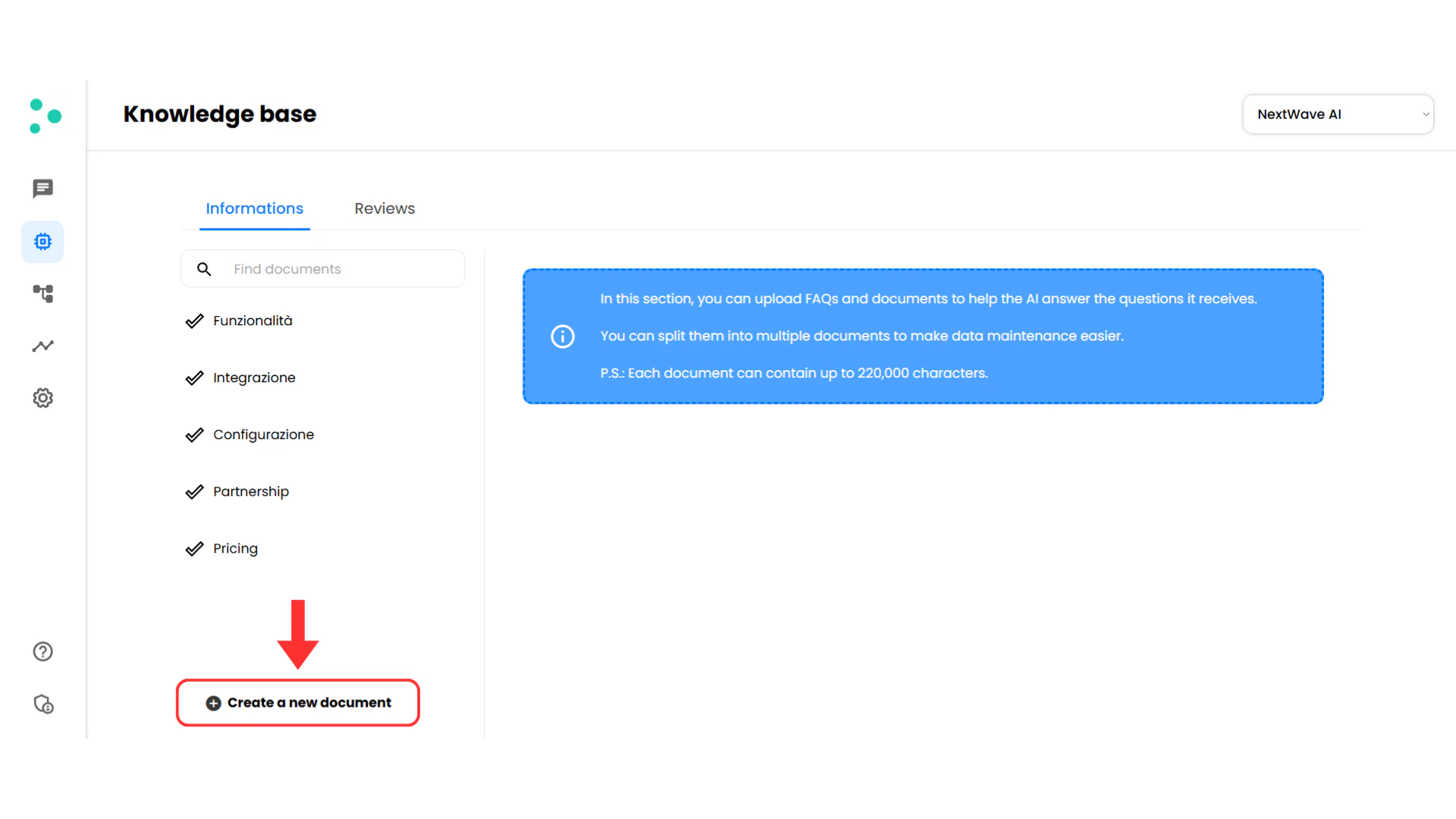Open the privacy shield icon

[x=43, y=704]
